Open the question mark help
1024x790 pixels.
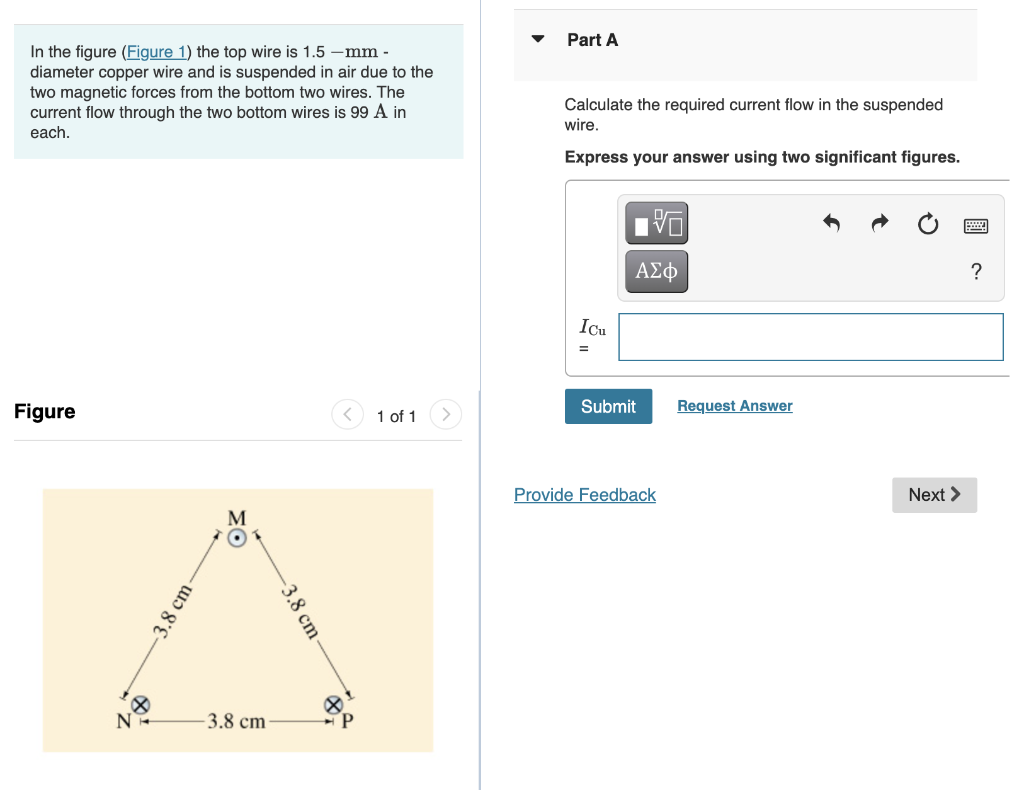[x=976, y=271]
